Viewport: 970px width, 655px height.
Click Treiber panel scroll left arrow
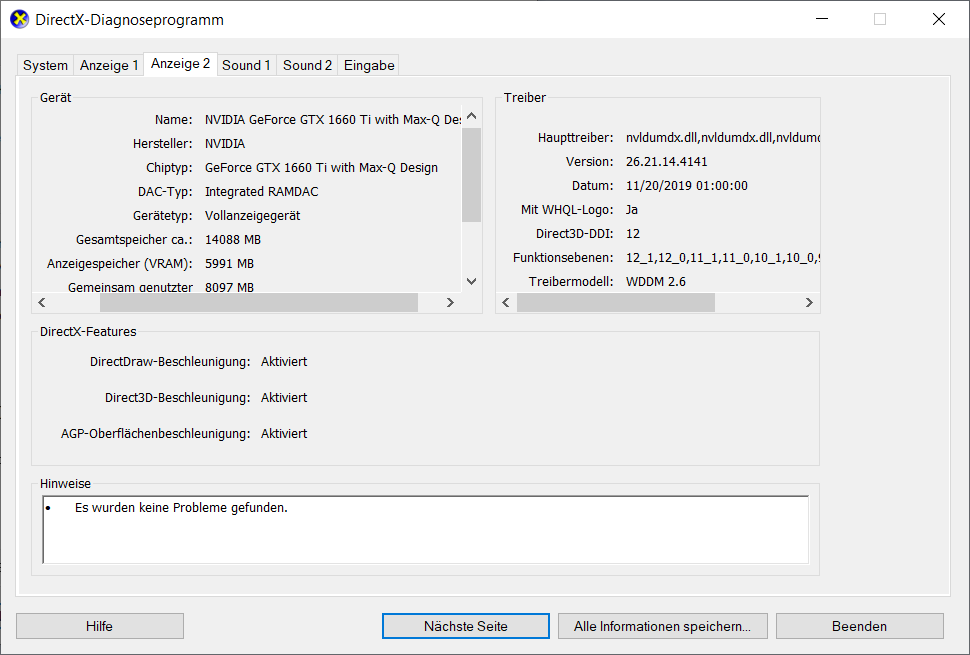coord(506,302)
